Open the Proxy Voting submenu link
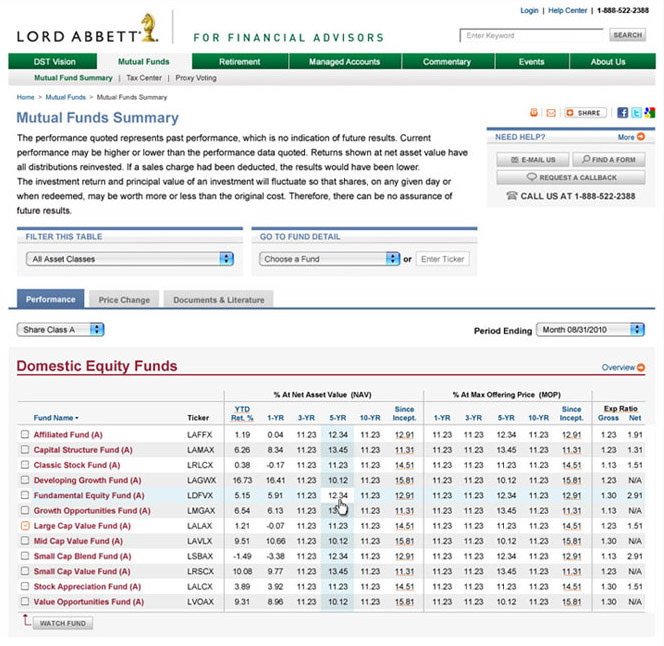 point(196,78)
